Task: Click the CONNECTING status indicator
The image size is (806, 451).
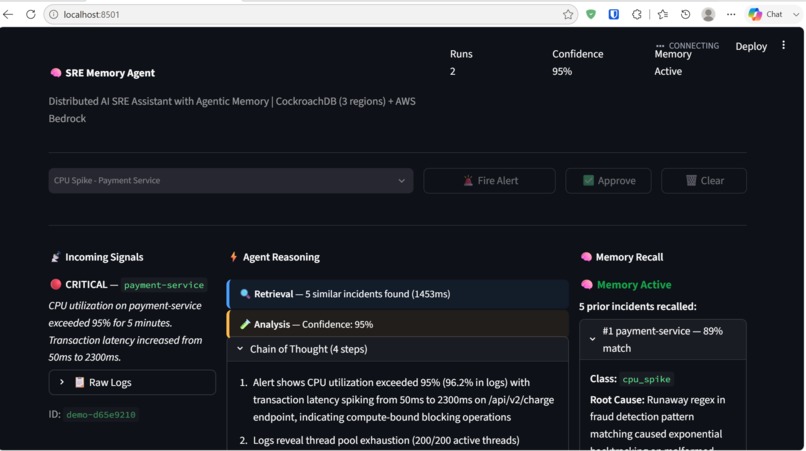Action: (x=687, y=46)
